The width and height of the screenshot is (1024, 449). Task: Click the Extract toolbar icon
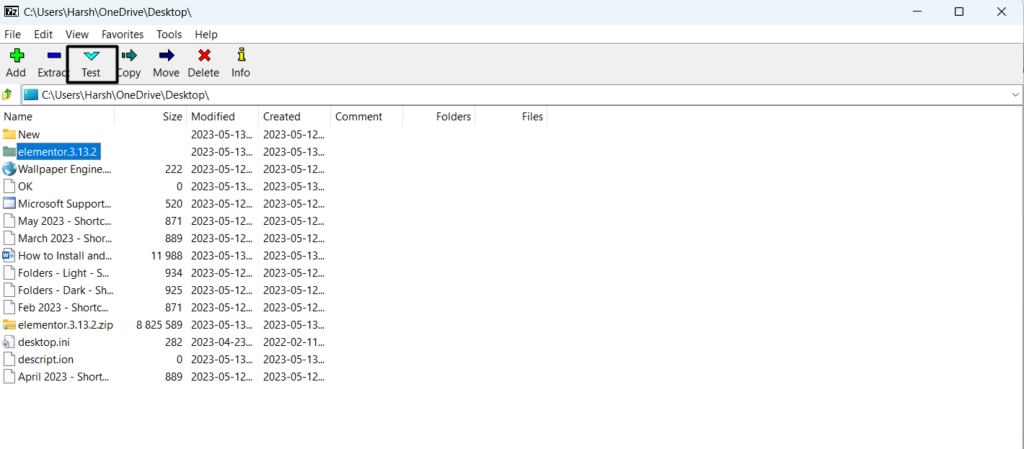coord(54,55)
